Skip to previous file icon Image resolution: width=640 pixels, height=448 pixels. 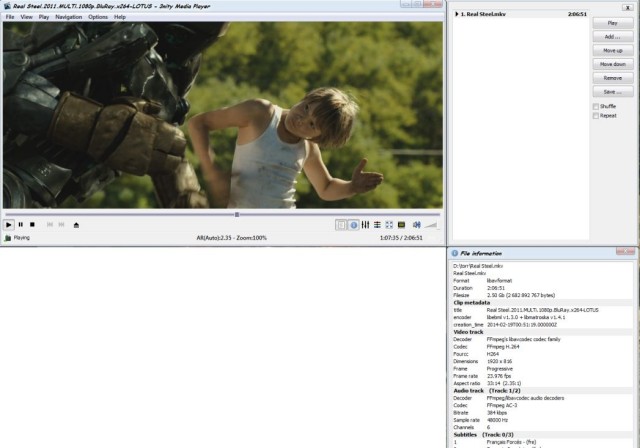tap(50, 225)
